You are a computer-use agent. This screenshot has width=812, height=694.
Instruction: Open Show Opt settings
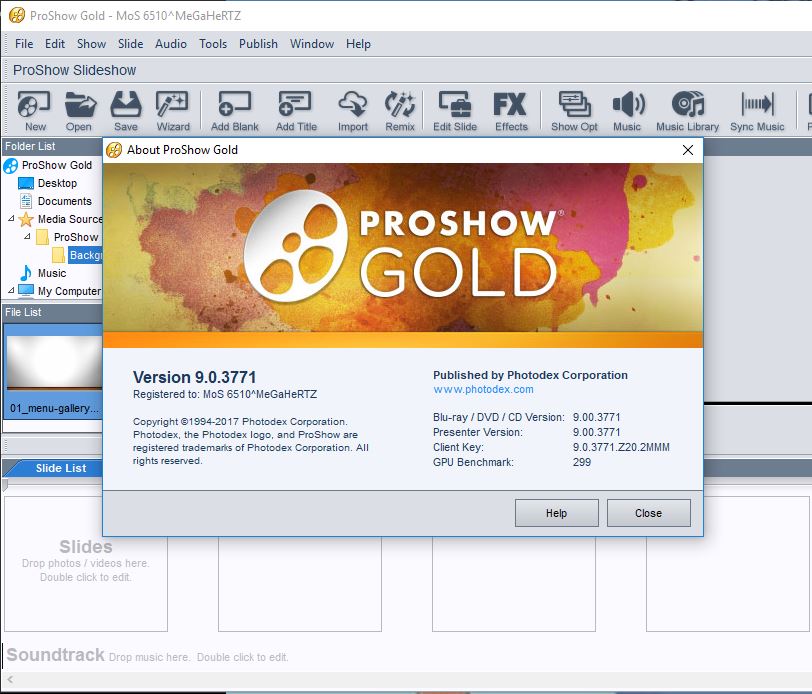pos(574,111)
